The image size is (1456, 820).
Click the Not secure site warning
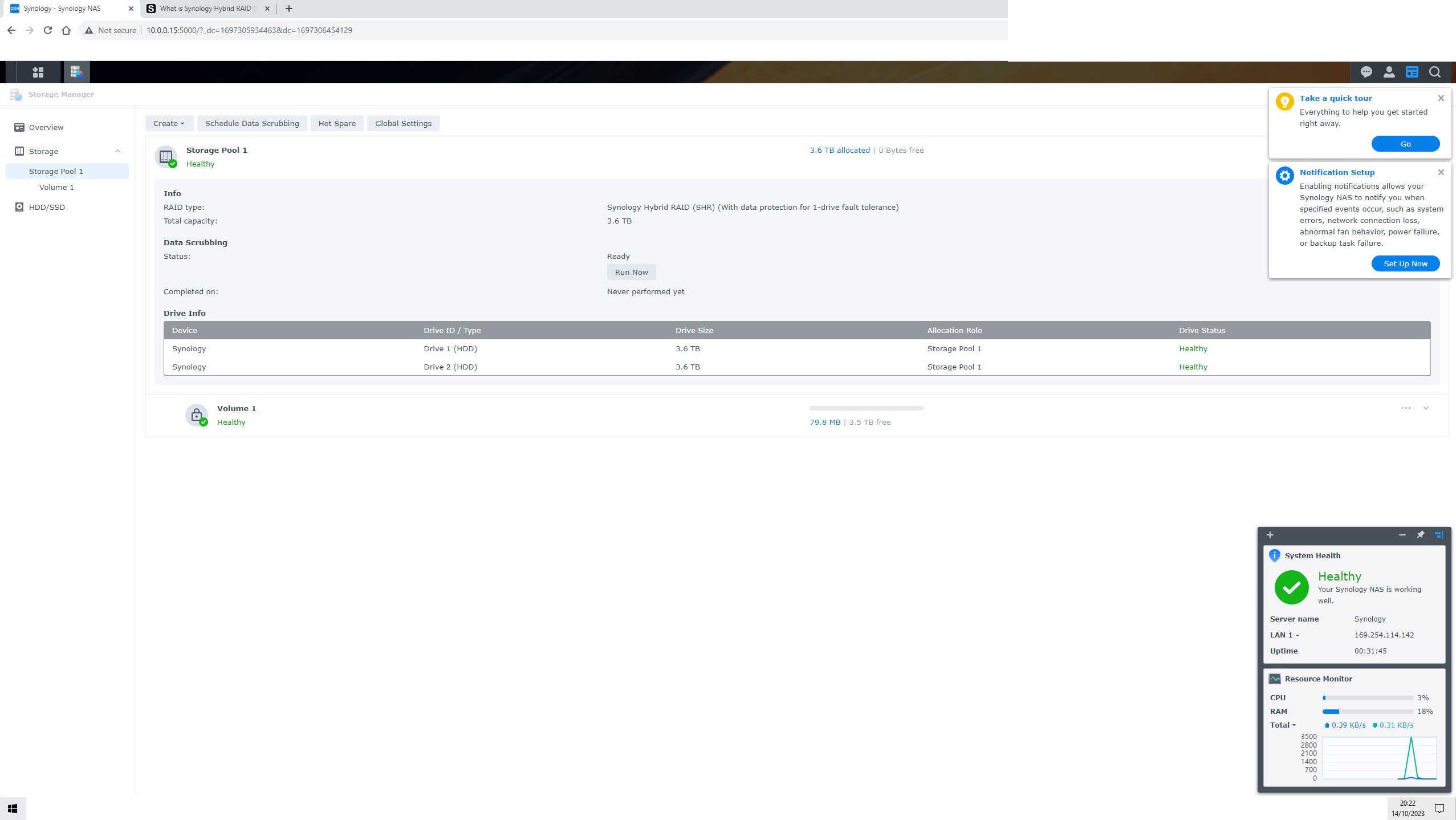click(111, 30)
